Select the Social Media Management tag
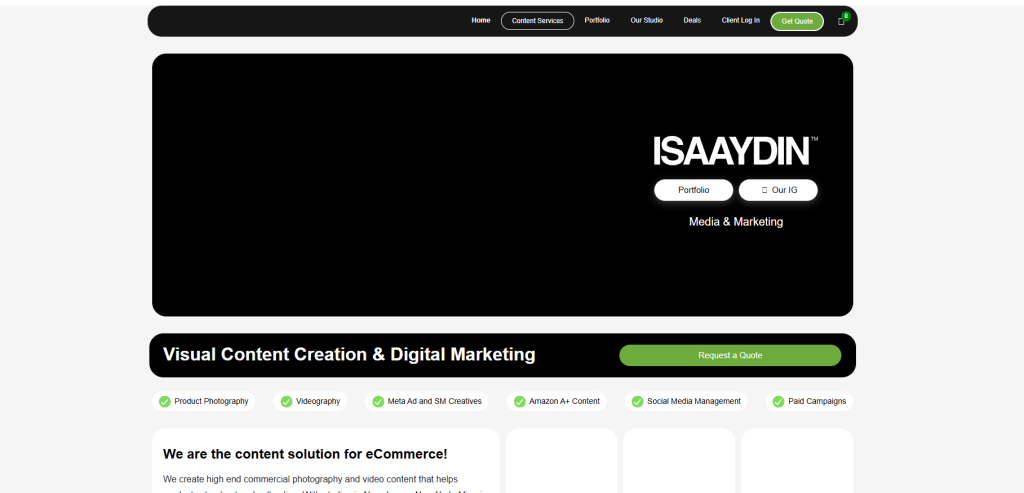1024x493 pixels. [686, 402]
